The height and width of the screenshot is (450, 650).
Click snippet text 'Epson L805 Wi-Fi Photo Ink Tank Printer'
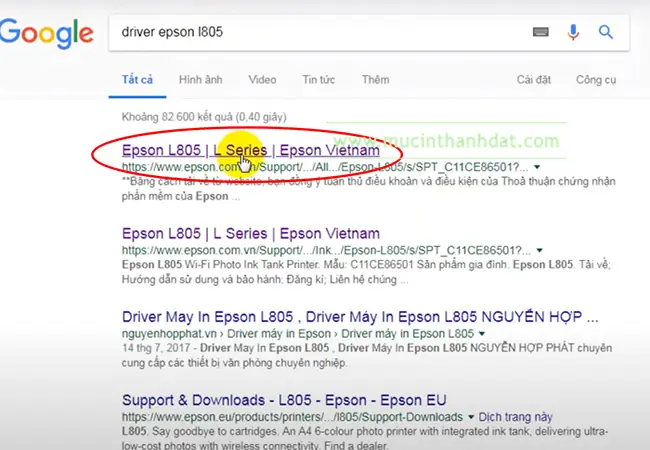pyautogui.click(x=221, y=264)
